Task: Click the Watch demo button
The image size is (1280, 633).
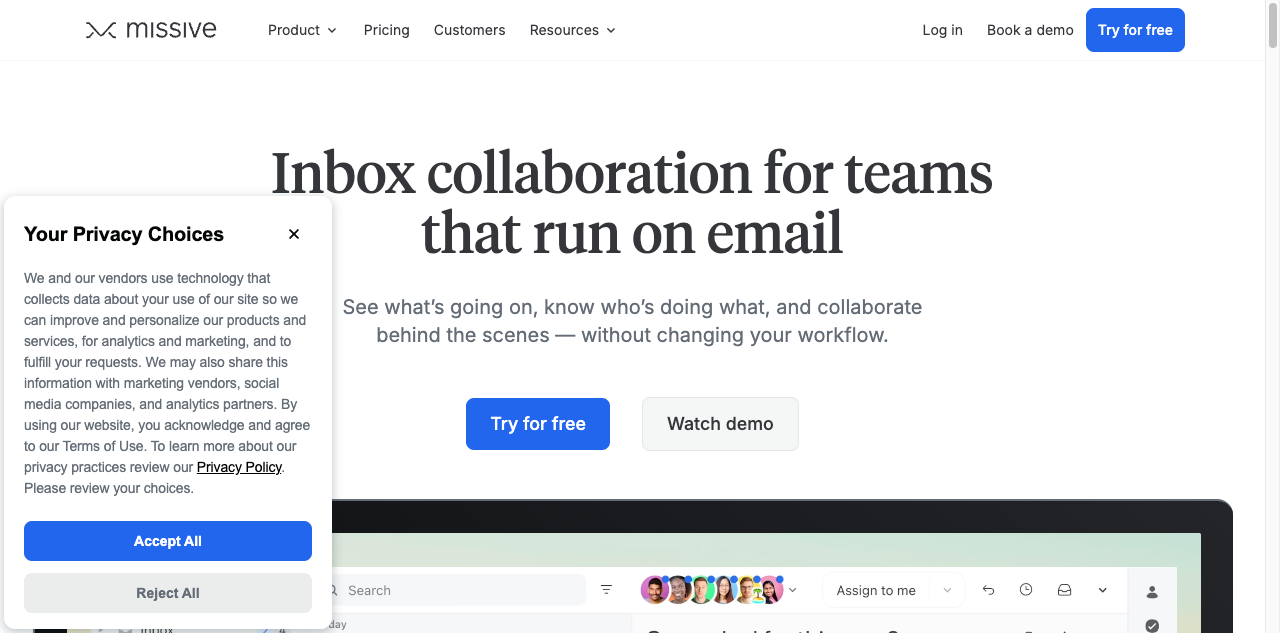Action: pyautogui.click(x=720, y=424)
